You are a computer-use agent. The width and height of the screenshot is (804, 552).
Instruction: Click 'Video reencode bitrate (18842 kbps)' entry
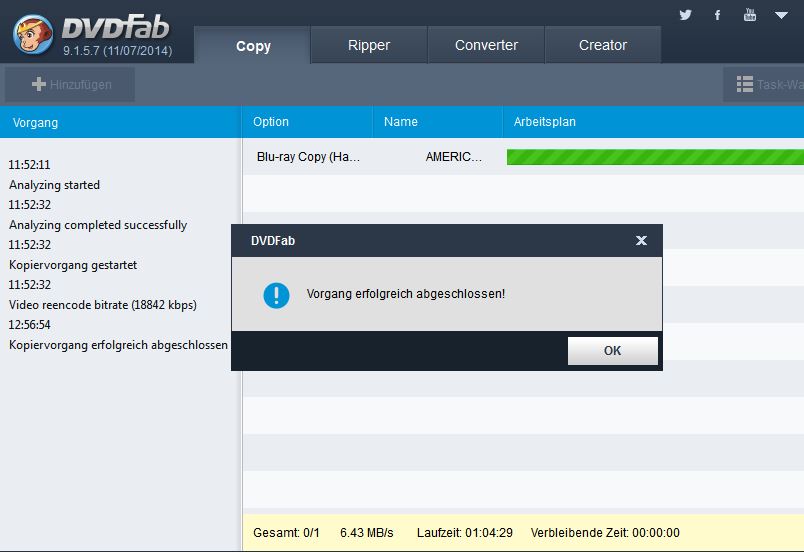click(x=103, y=305)
